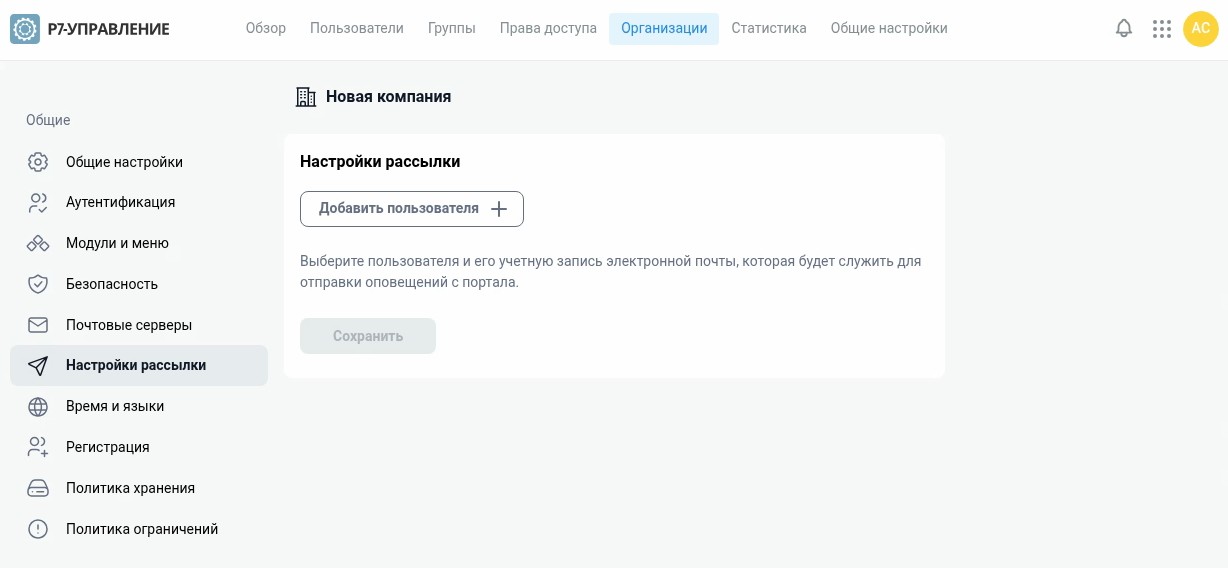
Task: Click the Время и языки globe icon
Action: tap(38, 407)
